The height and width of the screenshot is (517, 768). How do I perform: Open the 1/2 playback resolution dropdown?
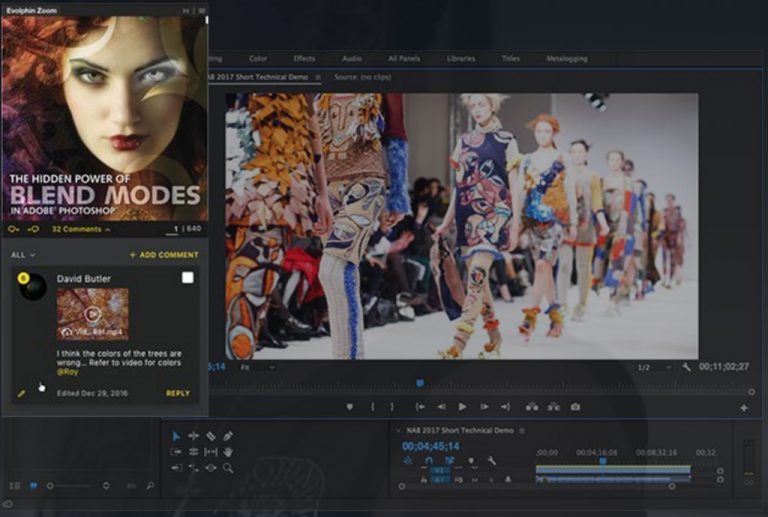[x=653, y=368]
